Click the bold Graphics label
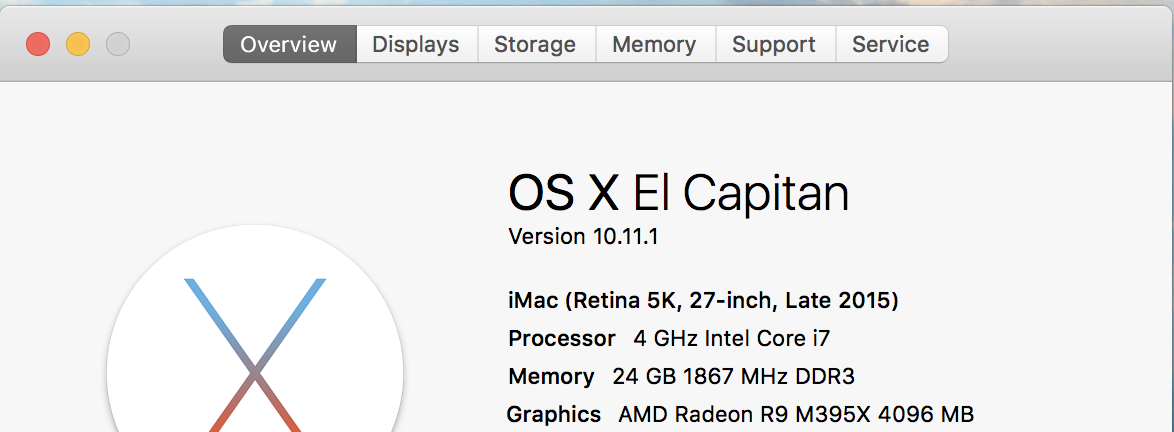The image size is (1174, 432). (554, 414)
